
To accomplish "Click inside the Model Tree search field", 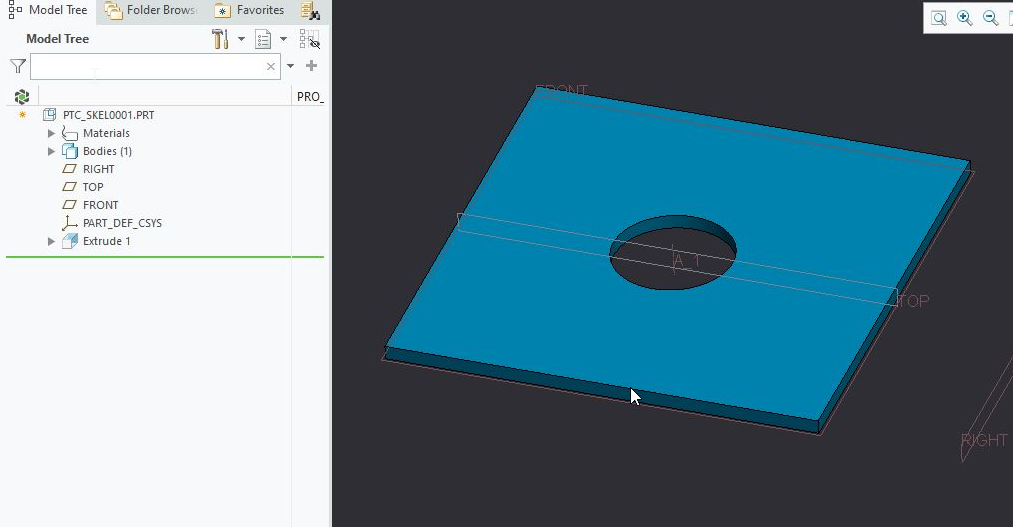I will (x=145, y=67).
